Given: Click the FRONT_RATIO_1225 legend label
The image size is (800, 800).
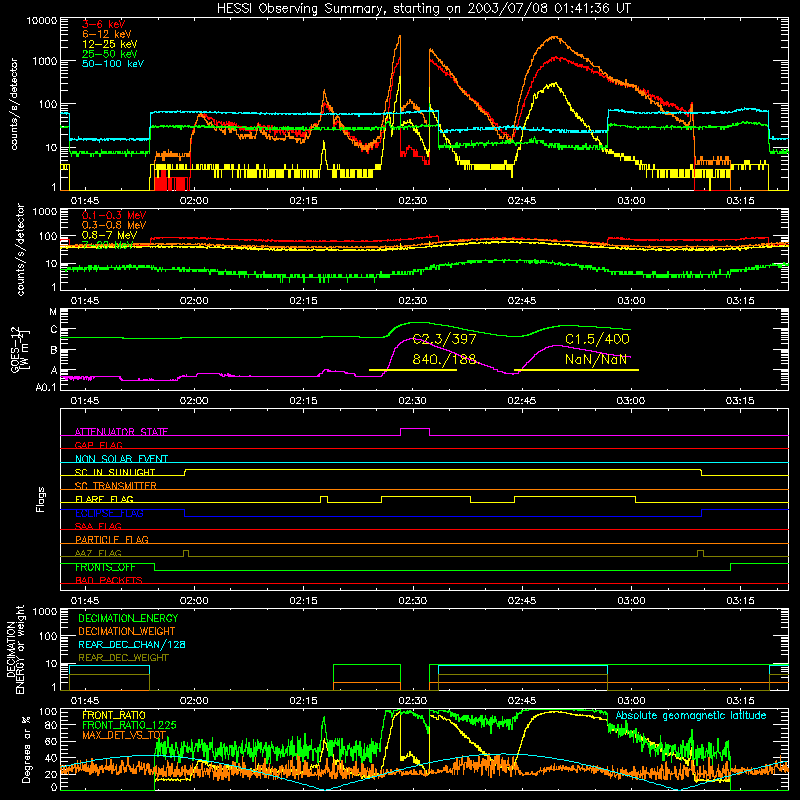Looking at the screenshot, I should tap(129, 725).
